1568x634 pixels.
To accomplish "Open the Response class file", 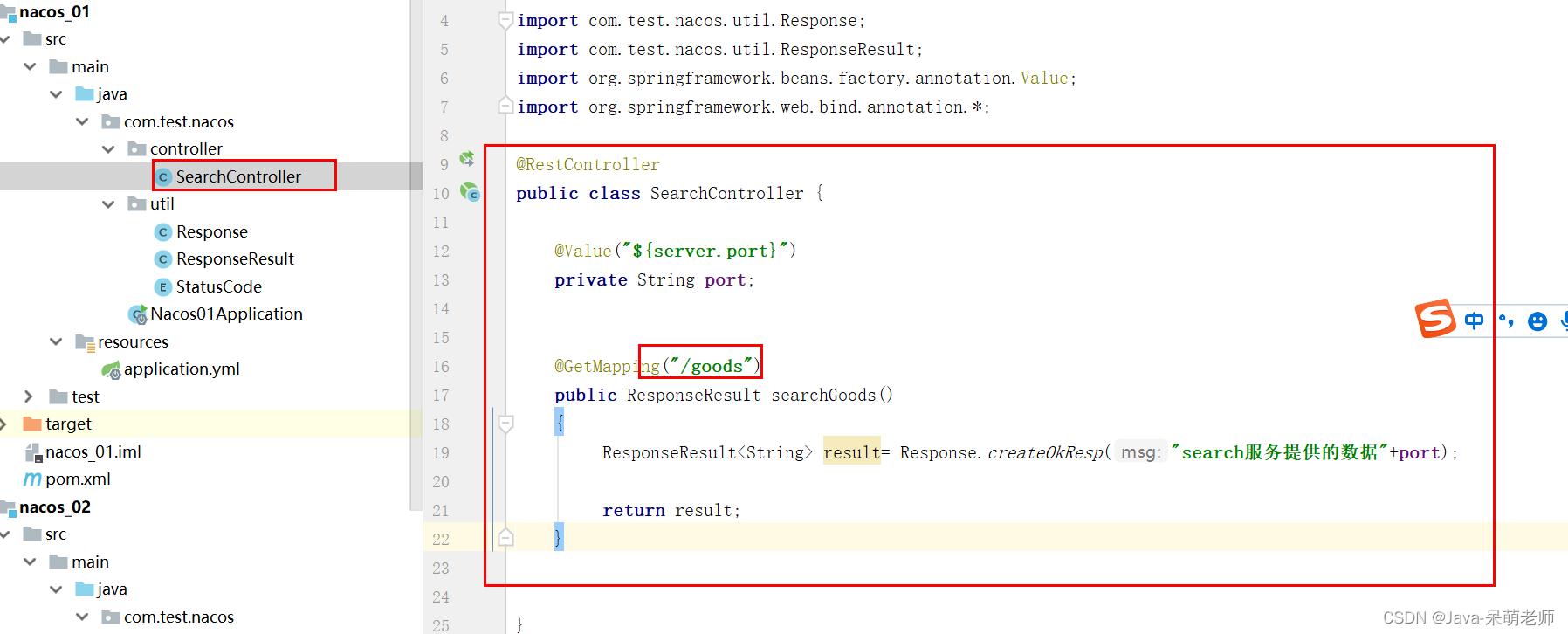I will pyautogui.click(x=212, y=231).
